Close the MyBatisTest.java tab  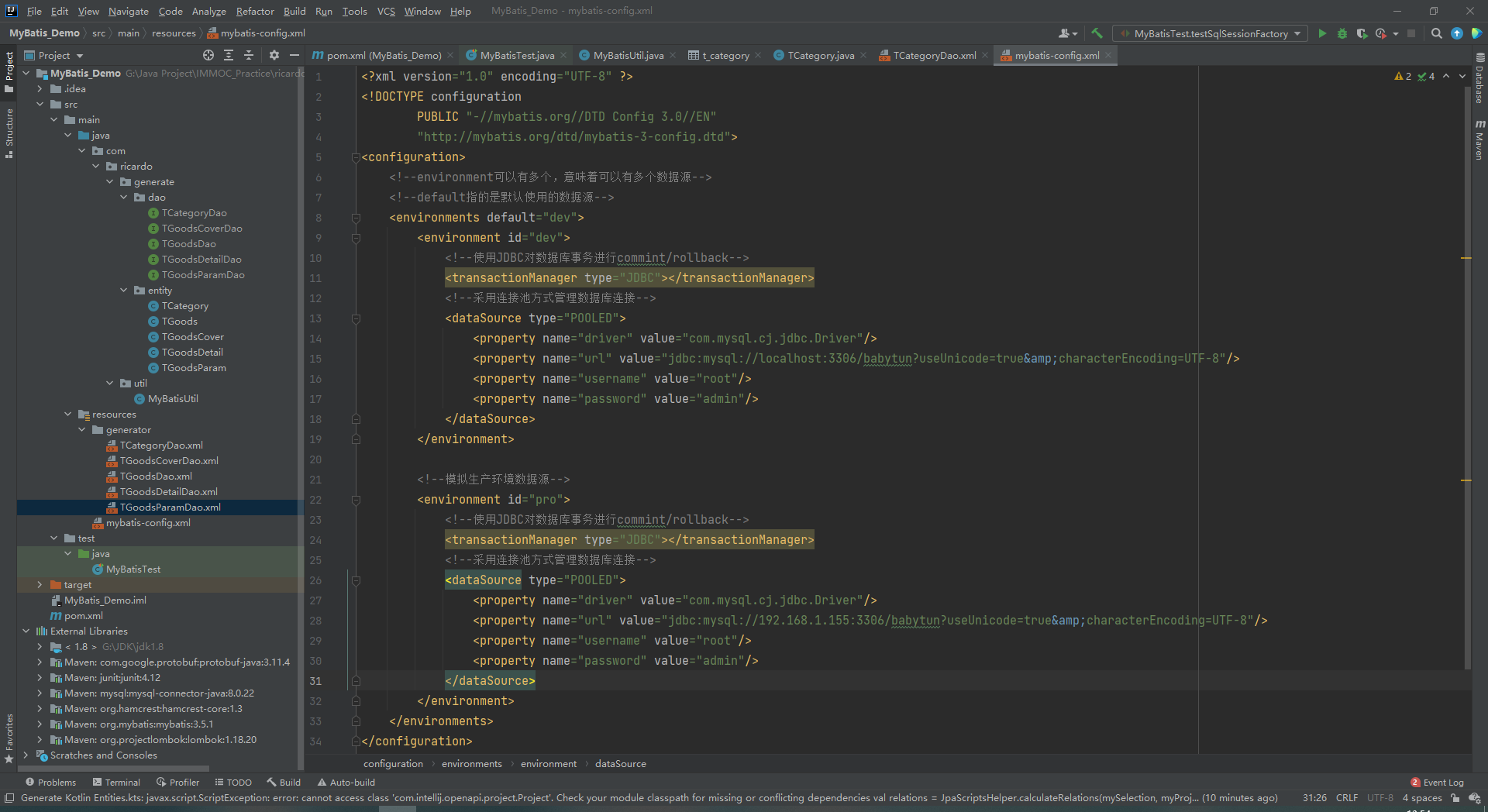pos(563,55)
